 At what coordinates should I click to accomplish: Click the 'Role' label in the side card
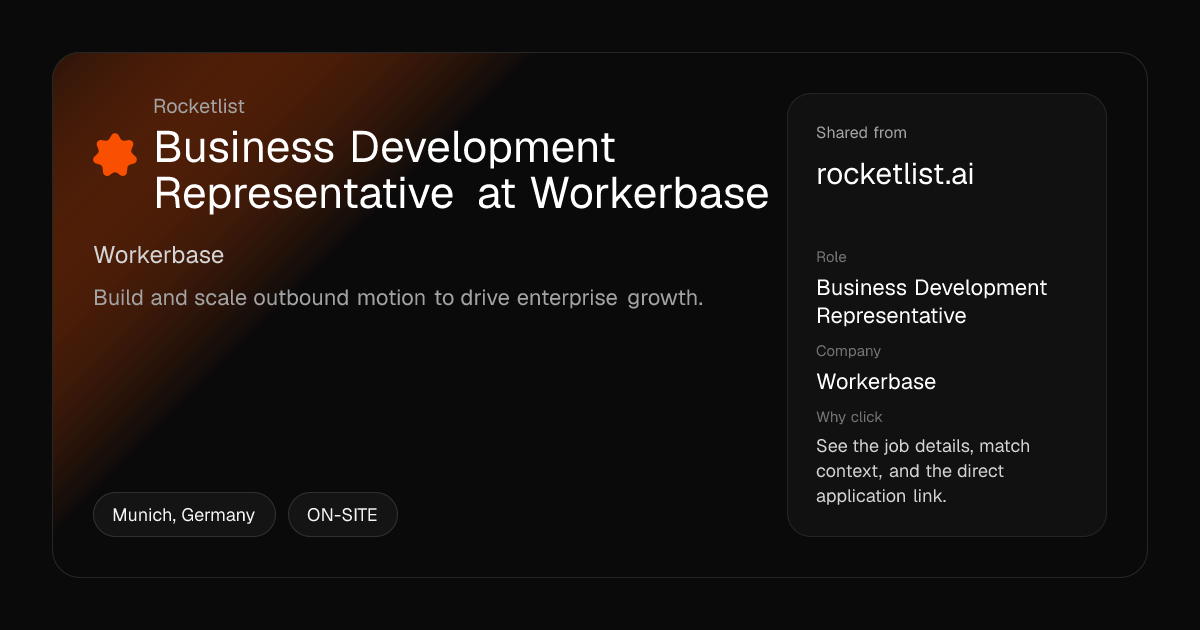(831, 257)
